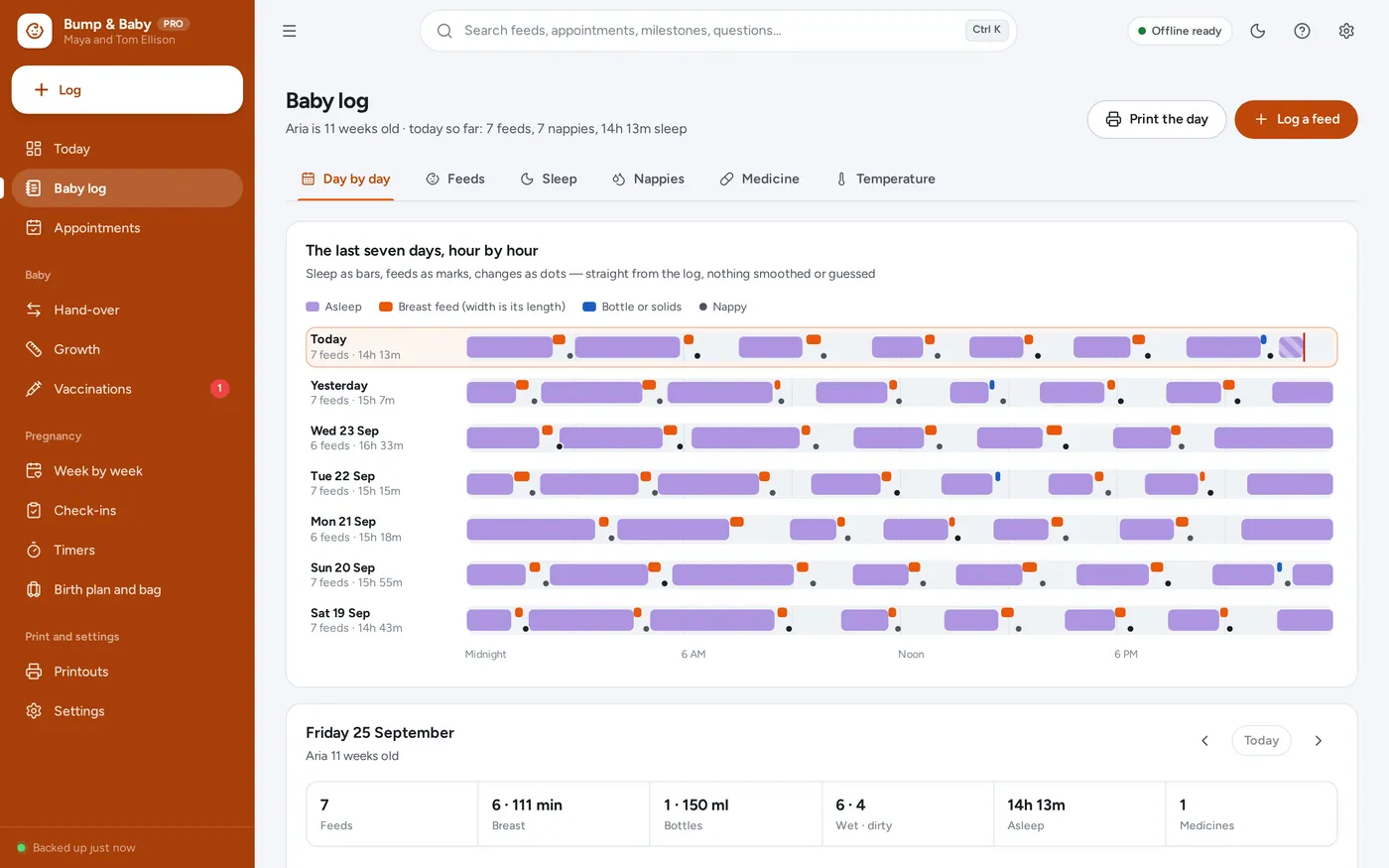Click the Bump & Baby logo icon
This screenshot has width=1389, height=868.
pos(35,31)
